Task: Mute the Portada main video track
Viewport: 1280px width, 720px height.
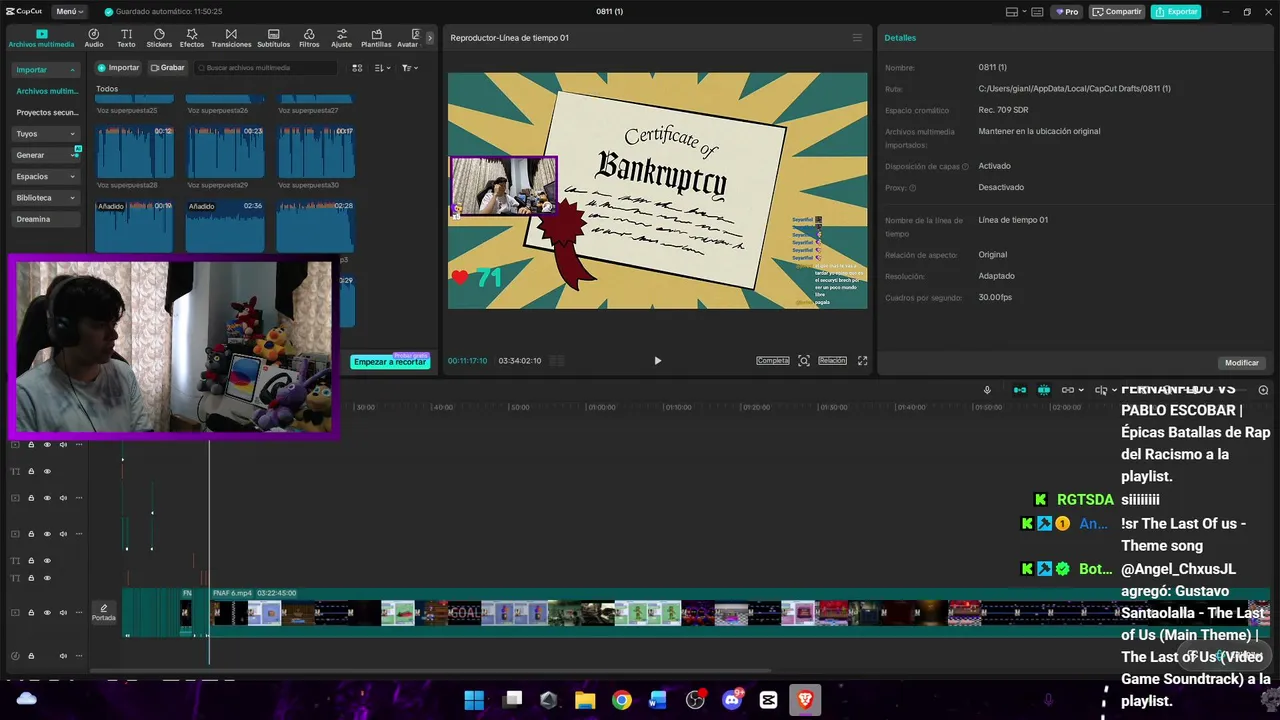Action: [x=63, y=613]
